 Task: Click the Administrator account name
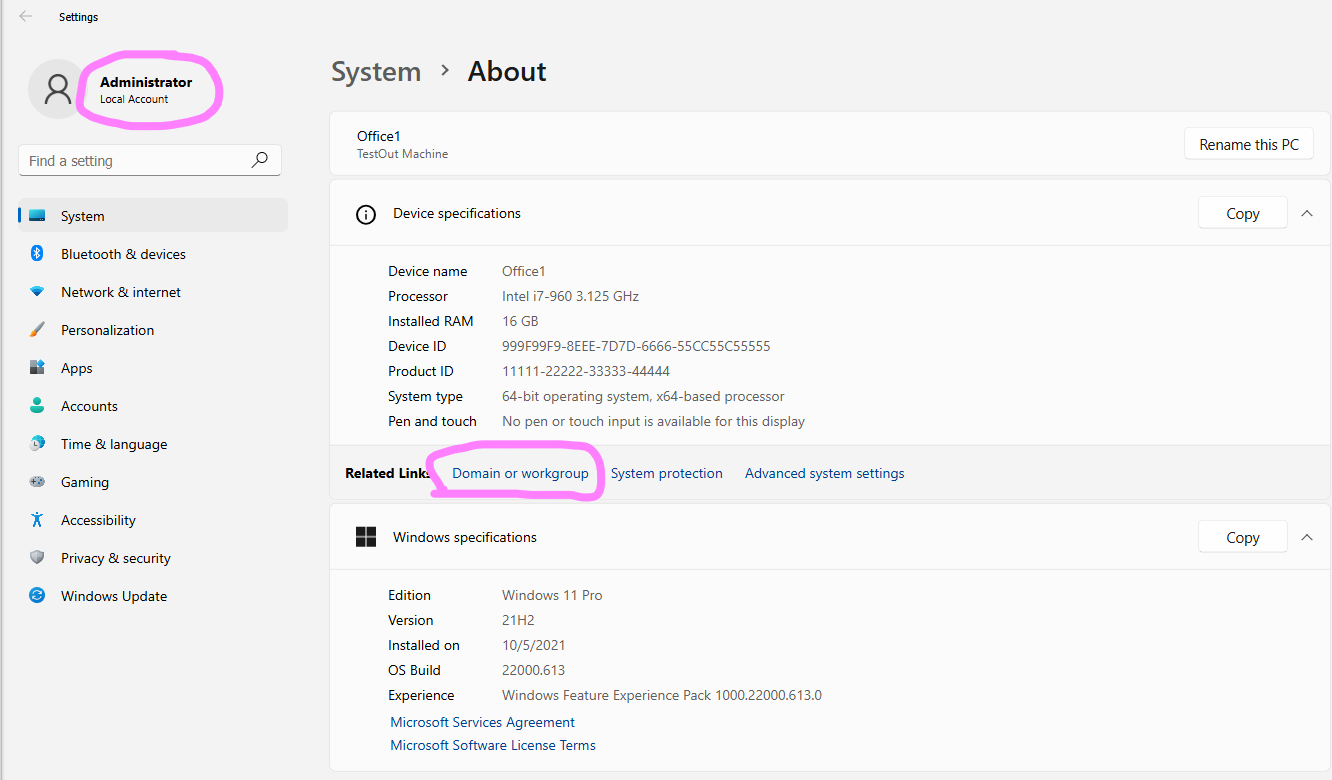146,82
